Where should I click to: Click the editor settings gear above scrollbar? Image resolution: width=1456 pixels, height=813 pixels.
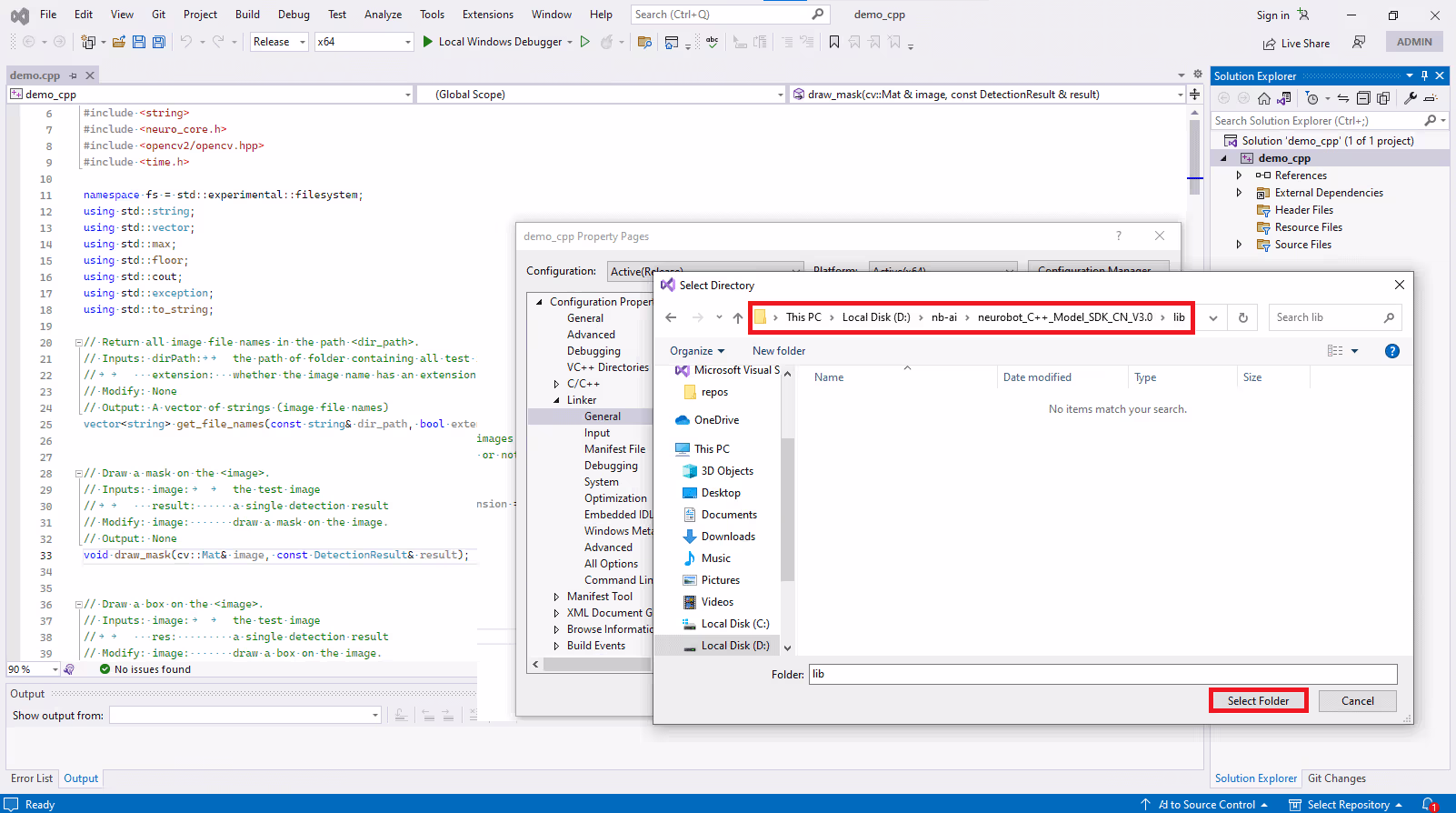[1198, 75]
